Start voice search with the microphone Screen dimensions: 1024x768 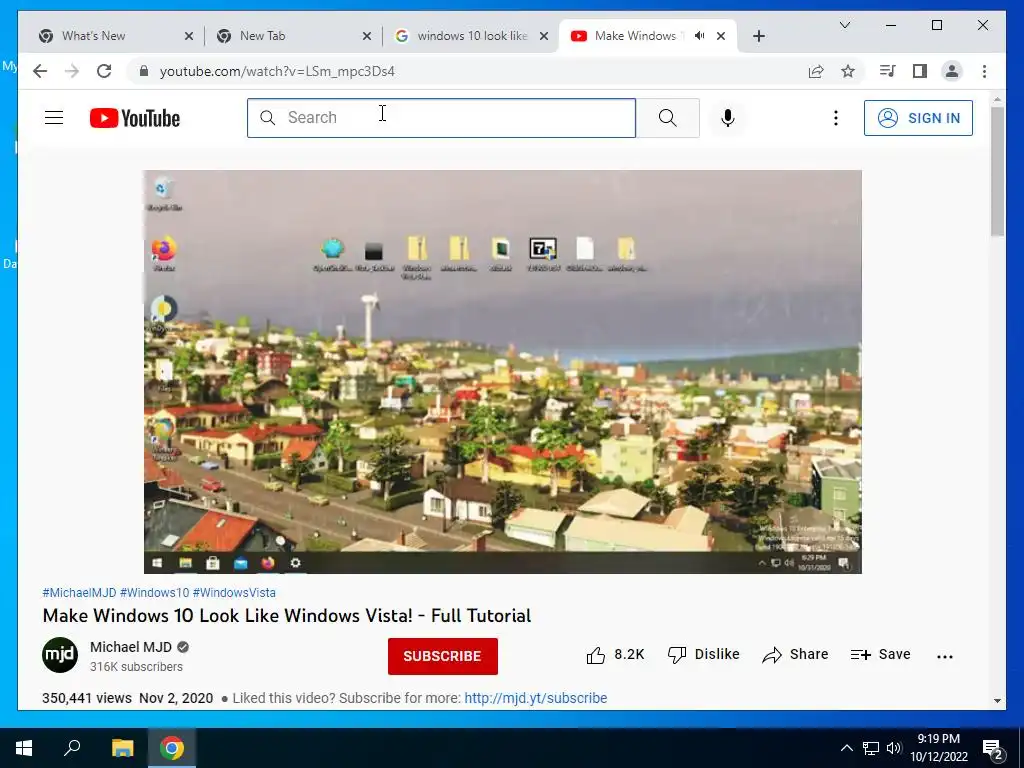(728, 118)
